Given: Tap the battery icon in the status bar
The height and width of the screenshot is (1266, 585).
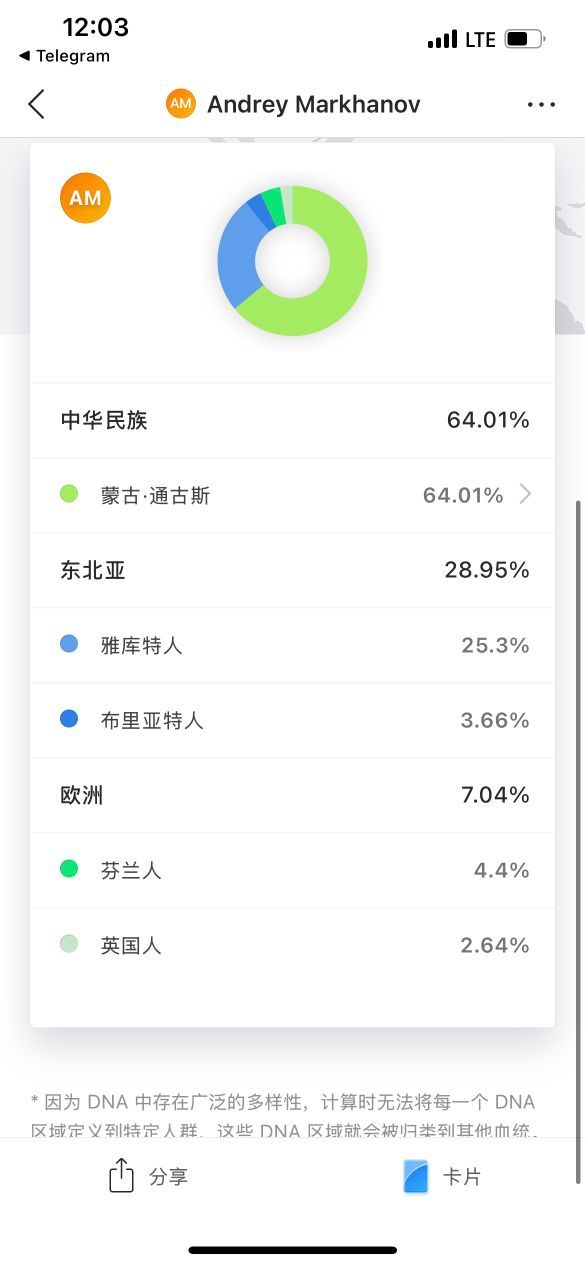Looking at the screenshot, I should click(x=525, y=39).
